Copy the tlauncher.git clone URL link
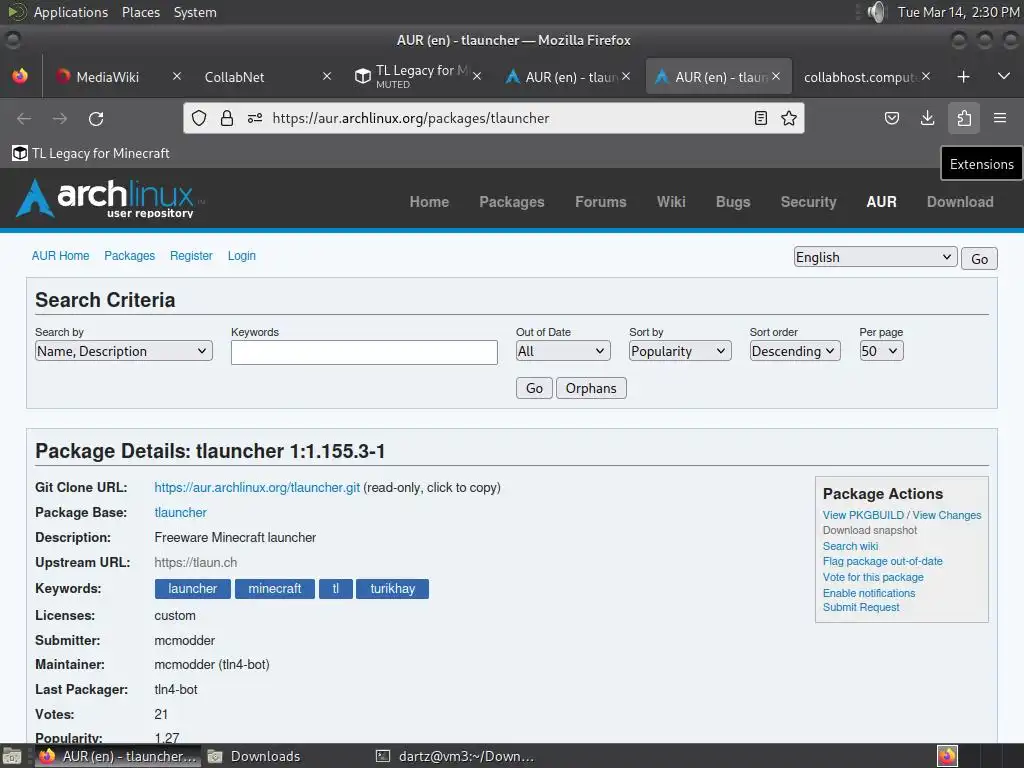Screen dimensions: 1024x768 click(x=257, y=488)
